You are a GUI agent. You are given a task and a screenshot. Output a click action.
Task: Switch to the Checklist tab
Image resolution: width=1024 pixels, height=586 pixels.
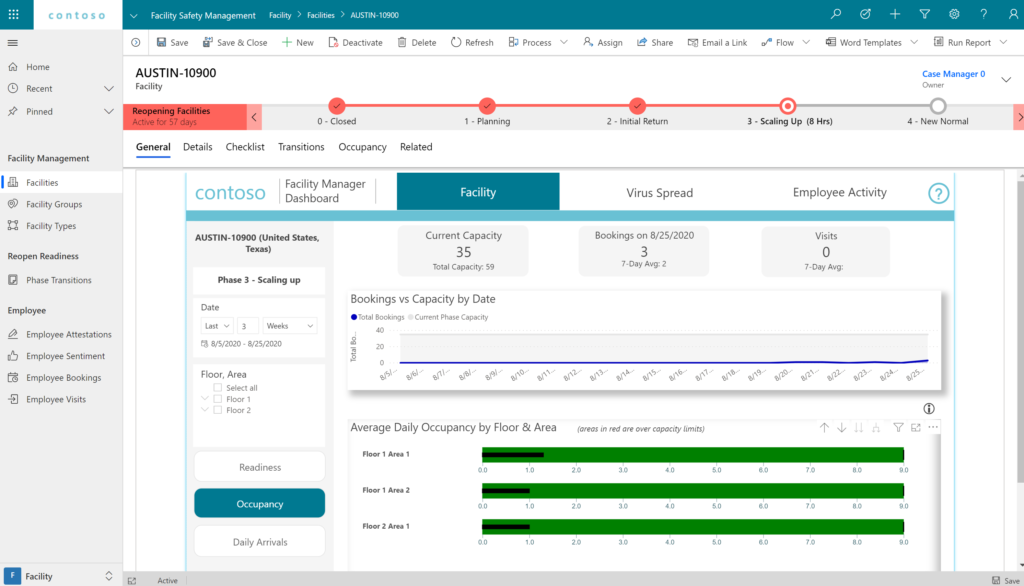245,146
